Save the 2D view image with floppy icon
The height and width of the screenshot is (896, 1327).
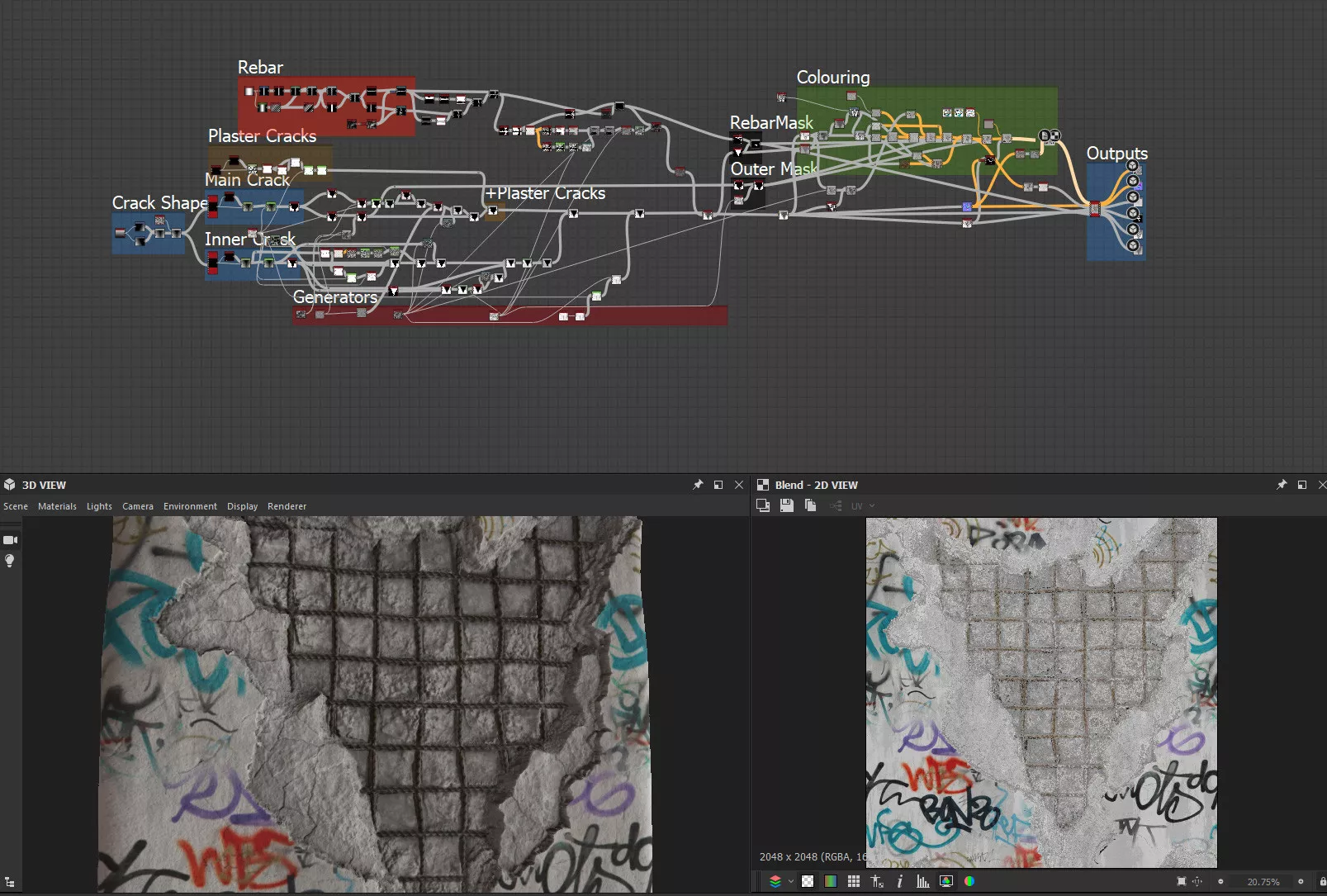click(x=787, y=505)
